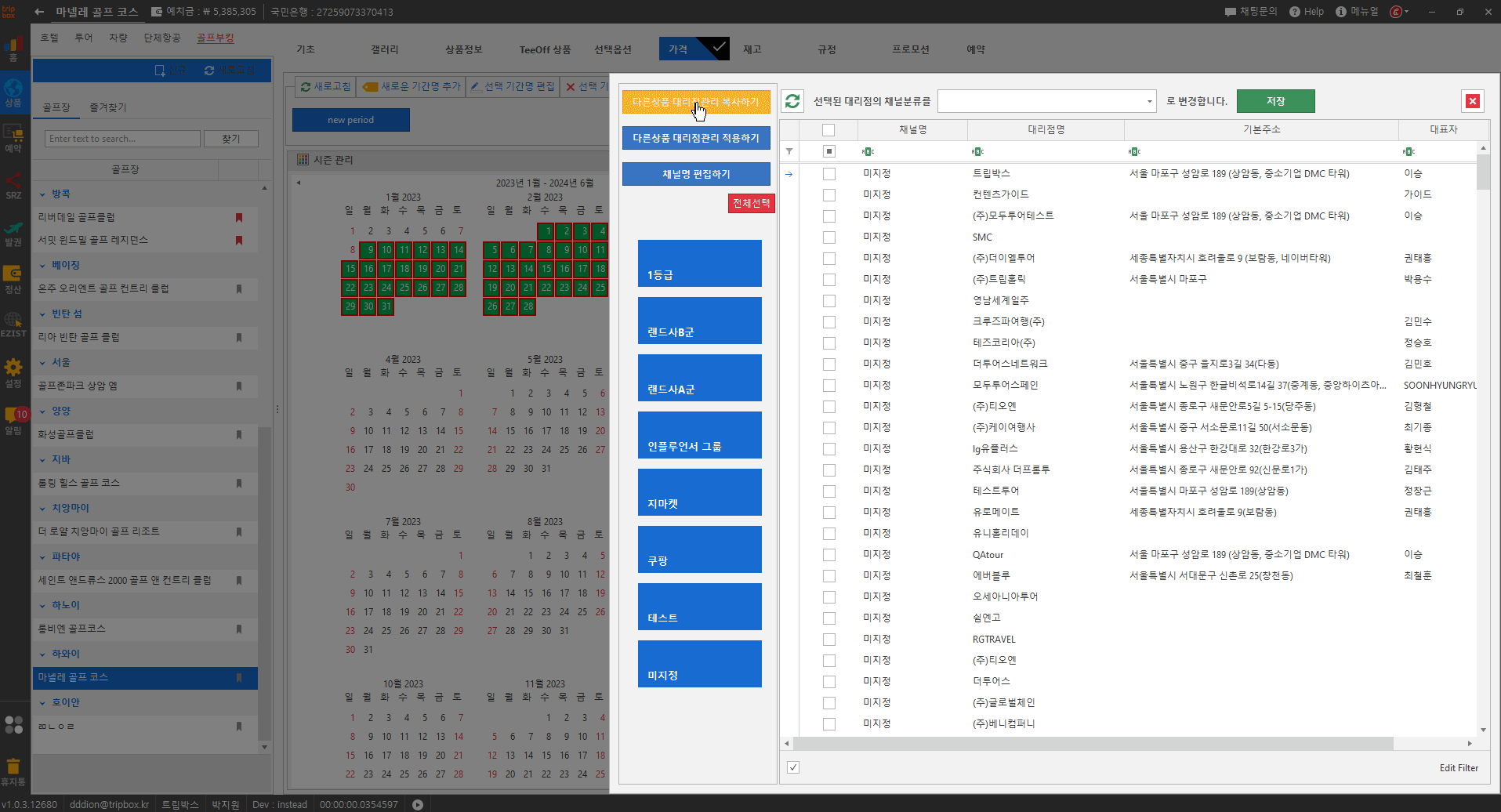Toggle bookmark for 서밋 윈드밀 골프 레지던스
The image size is (1501, 812).
point(239,241)
